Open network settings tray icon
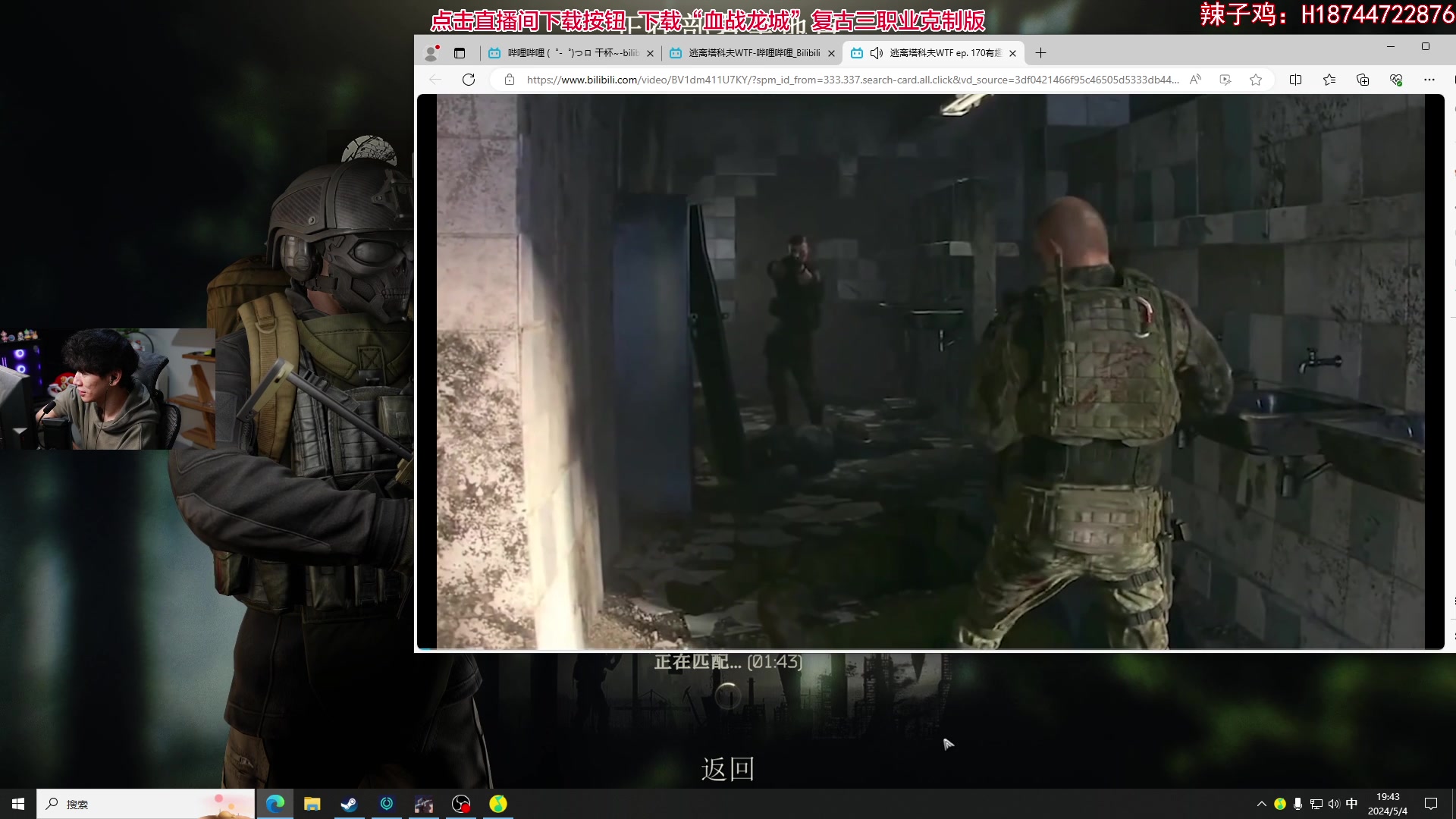Image resolution: width=1456 pixels, height=819 pixels. 1316,804
